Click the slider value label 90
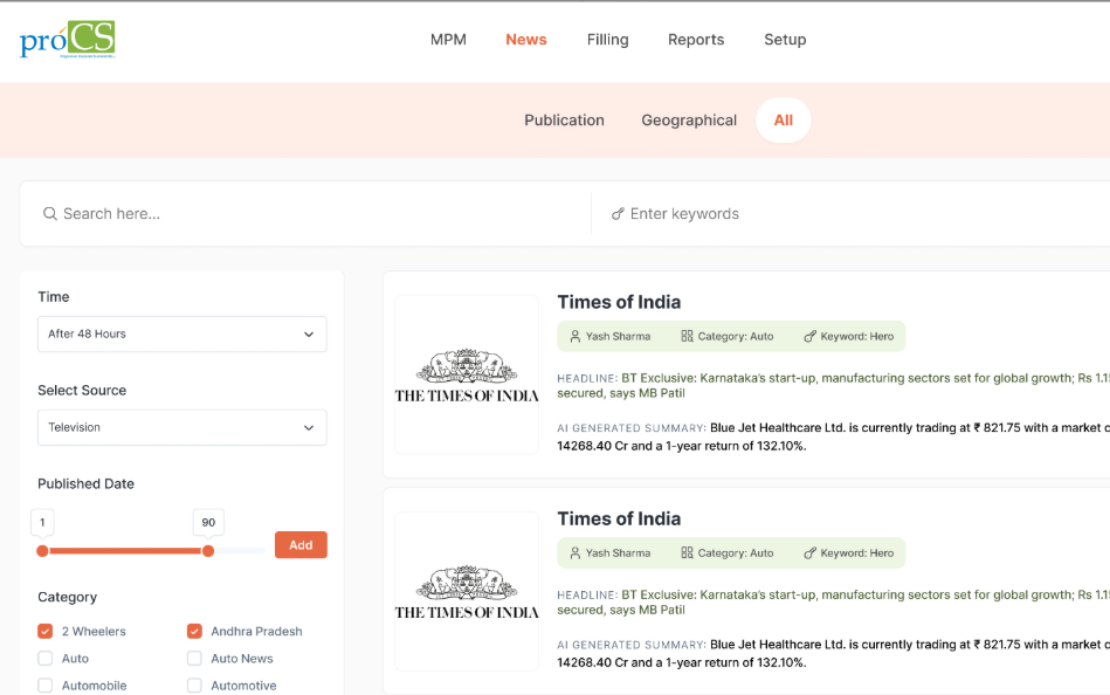The height and width of the screenshot is (695, 1110). [x=208, y=522]
